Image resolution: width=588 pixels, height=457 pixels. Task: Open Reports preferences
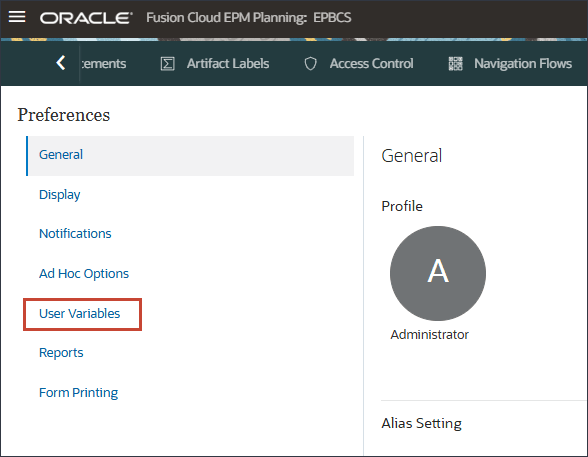[61, 353]
